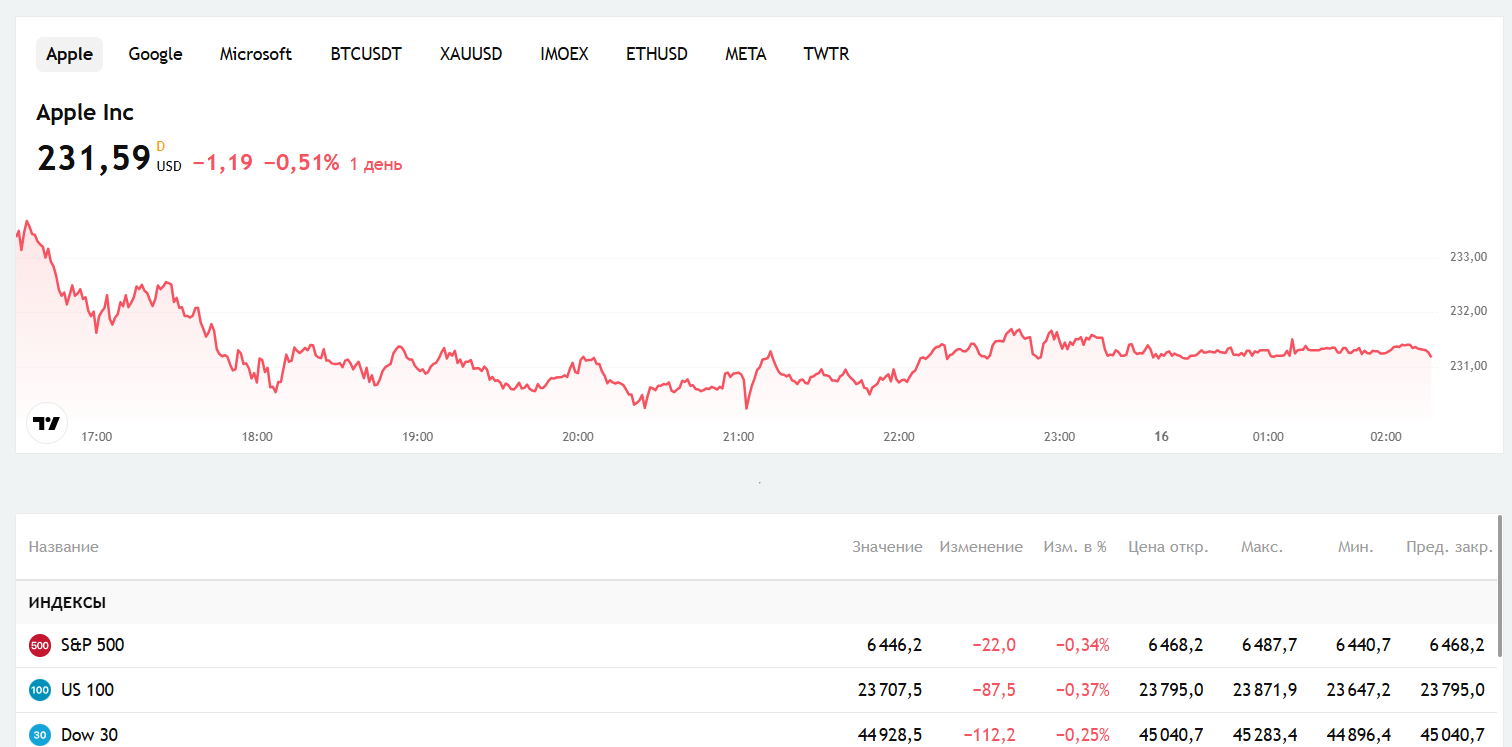
Task: Click the 'Изменение' column header
Action: click(981, 547)
